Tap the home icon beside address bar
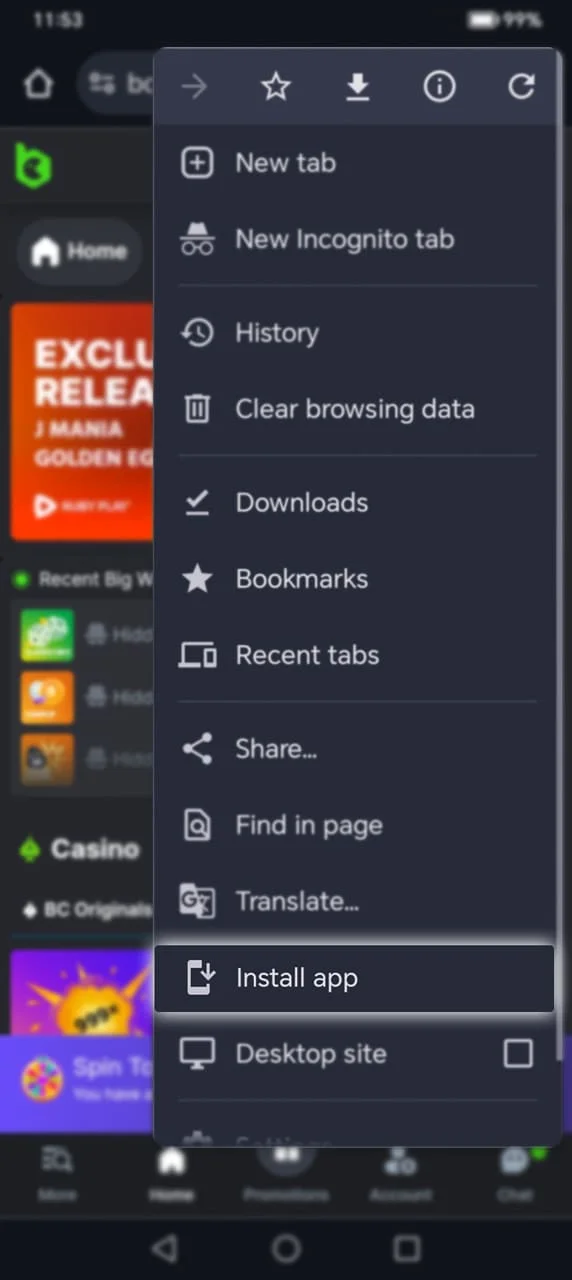 [38, 84]
